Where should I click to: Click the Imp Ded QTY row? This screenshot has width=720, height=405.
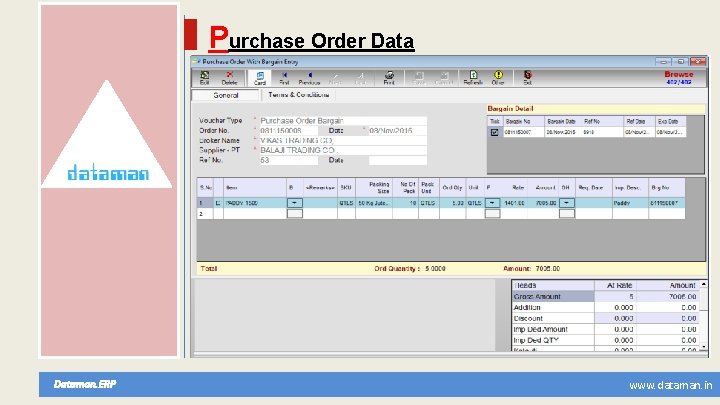click(606, 340)
